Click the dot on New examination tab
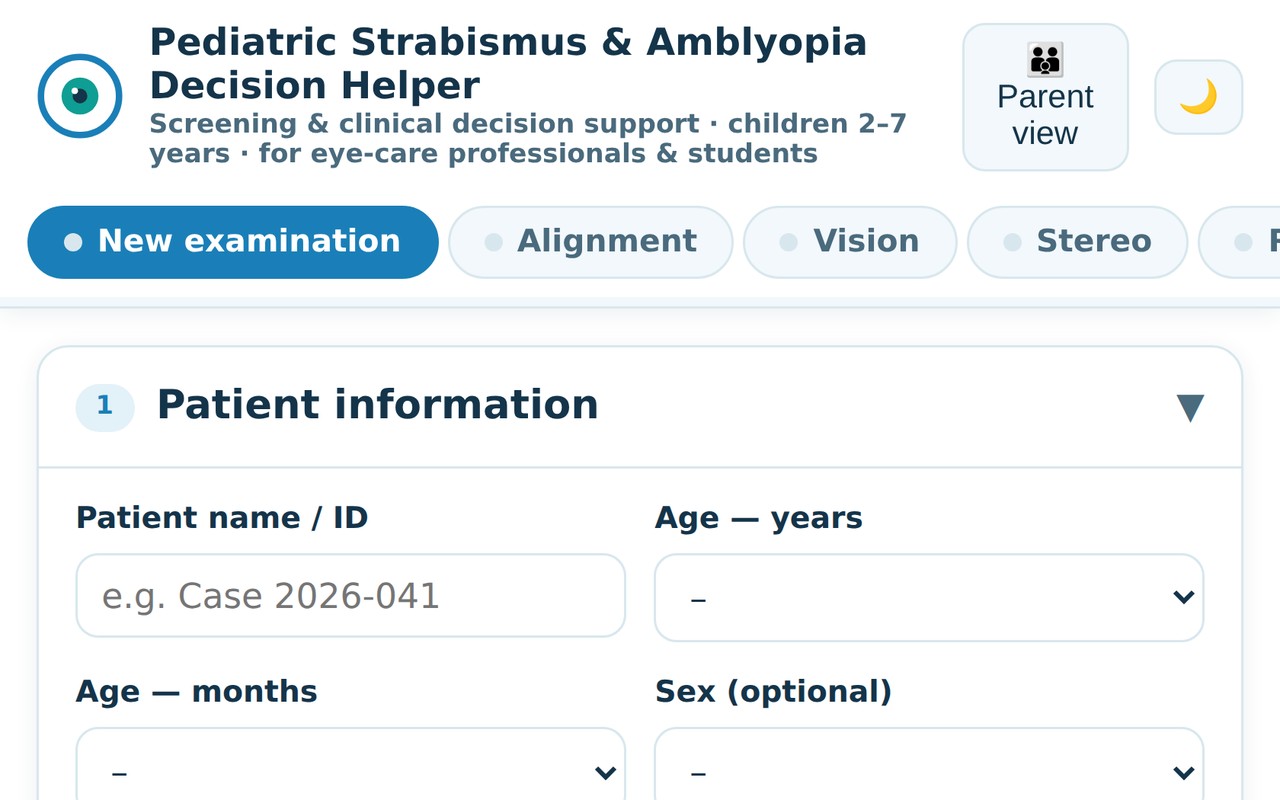Image resolution: width=1280 pixels, height=800 pixels. pyautogui.click(x=73, y=242)
